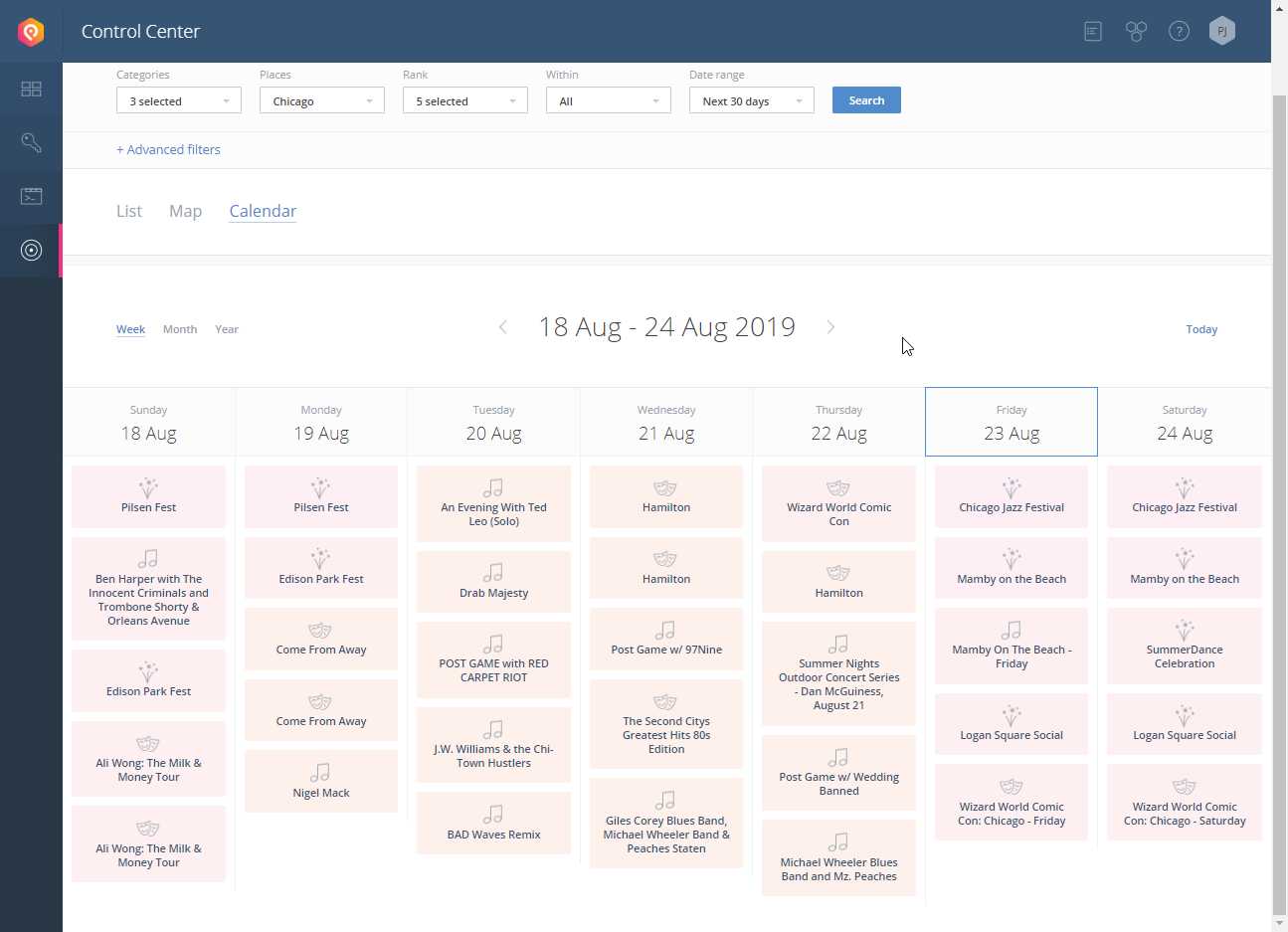
Task: Open the help question mark icon
Action: [x=1179, y=32]
